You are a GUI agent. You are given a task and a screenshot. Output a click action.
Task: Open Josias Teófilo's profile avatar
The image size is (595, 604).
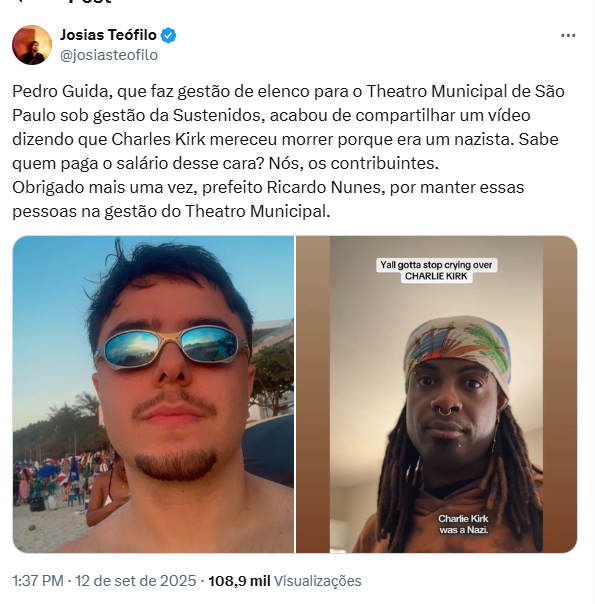(32, 45)
